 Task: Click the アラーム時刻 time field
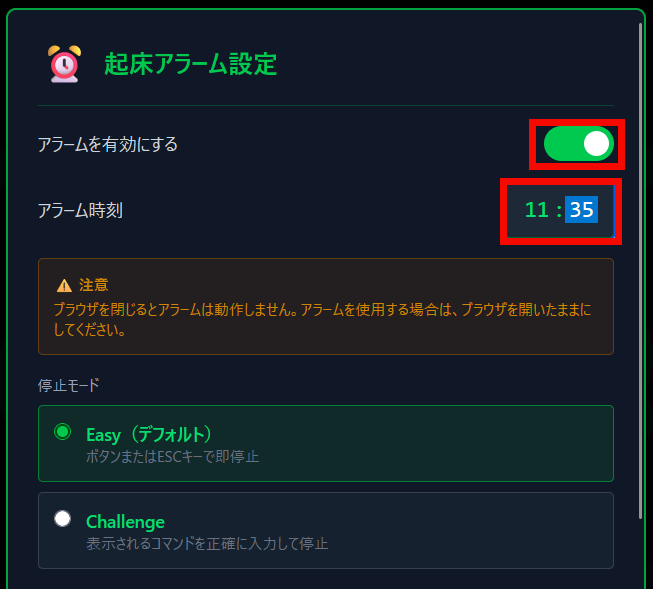[x=561, y=211]
